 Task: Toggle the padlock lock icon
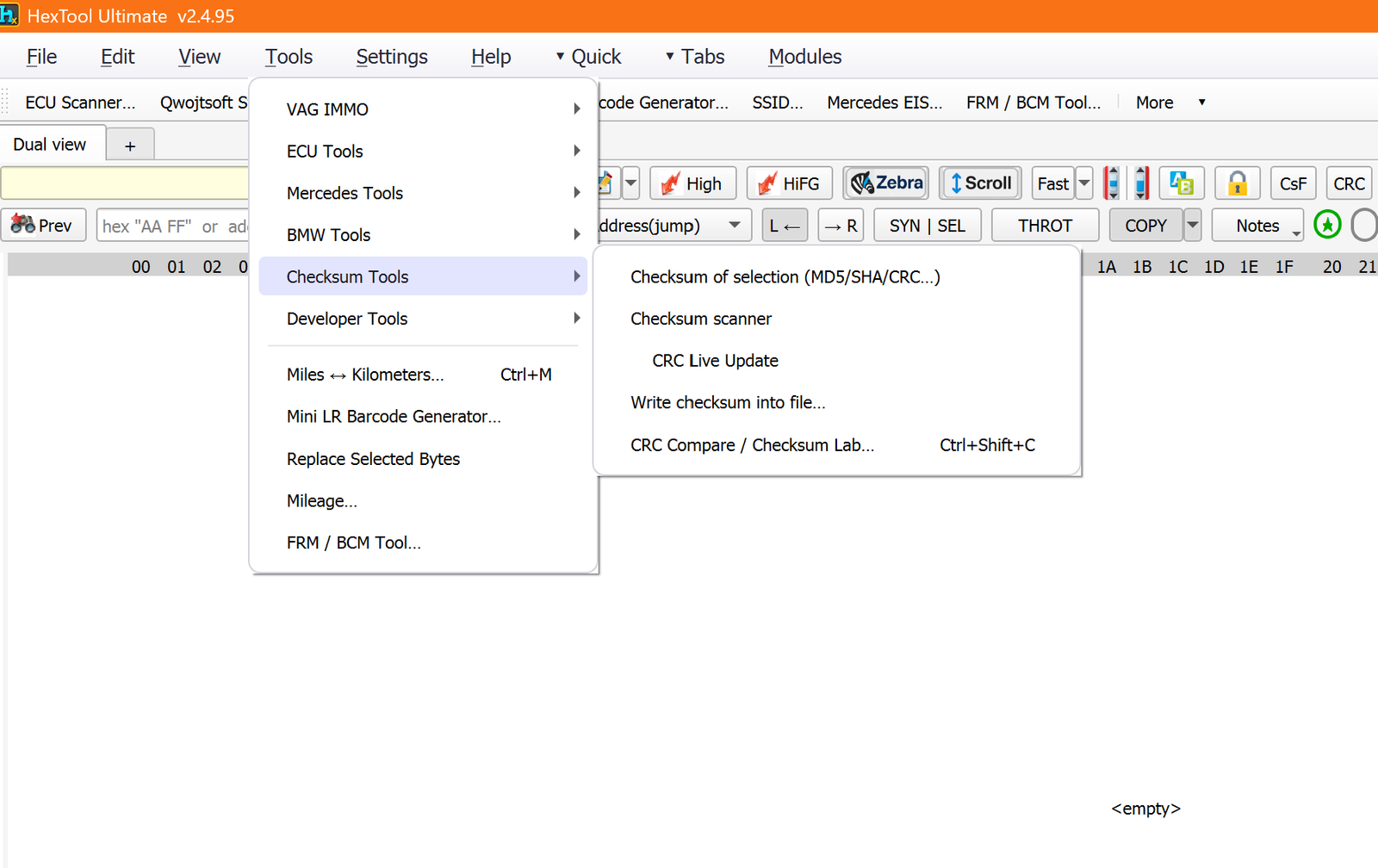coord(1238,183)
